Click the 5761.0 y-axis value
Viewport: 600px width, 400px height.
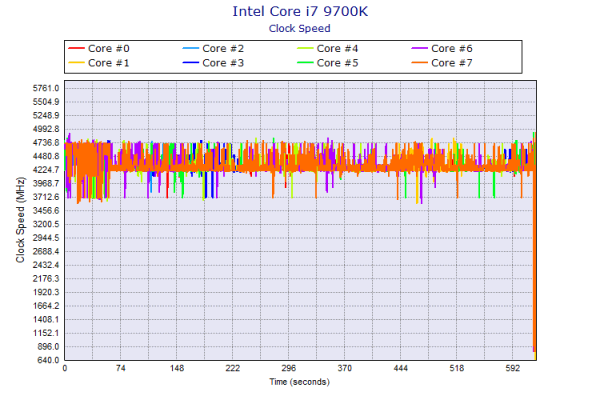(x=46, y=88)
